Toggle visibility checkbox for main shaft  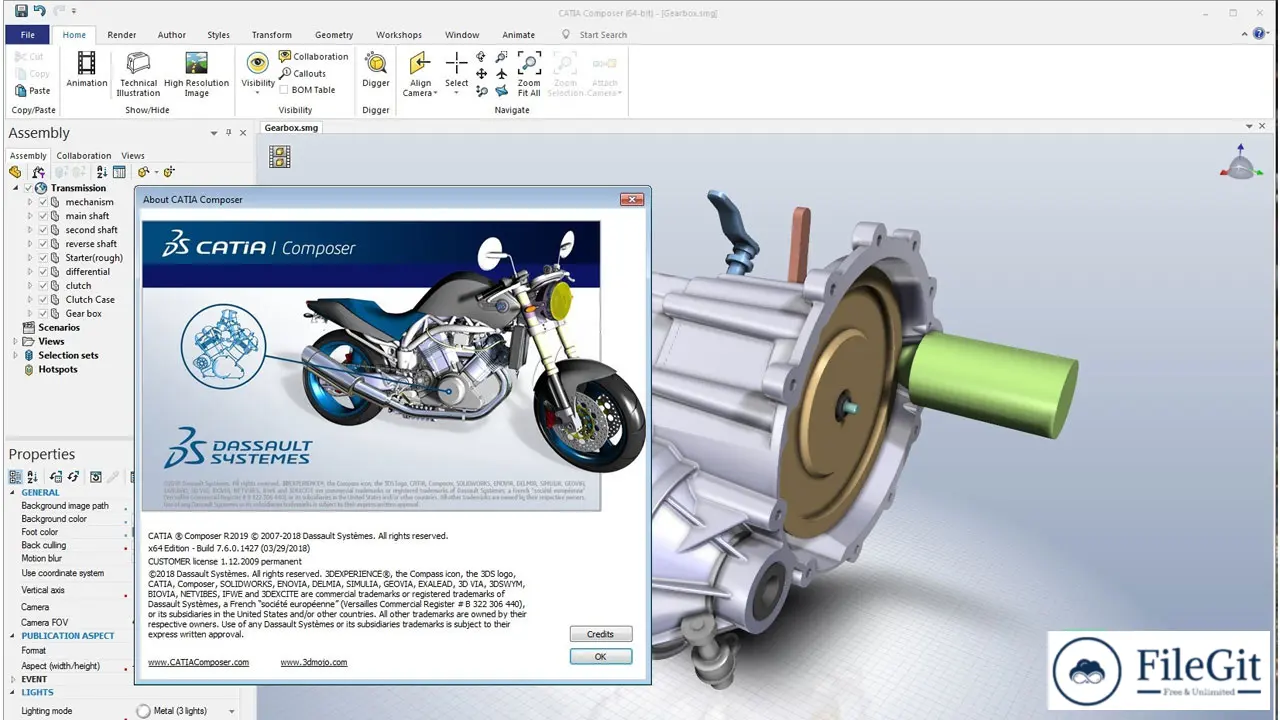click(x=43, y=216)
